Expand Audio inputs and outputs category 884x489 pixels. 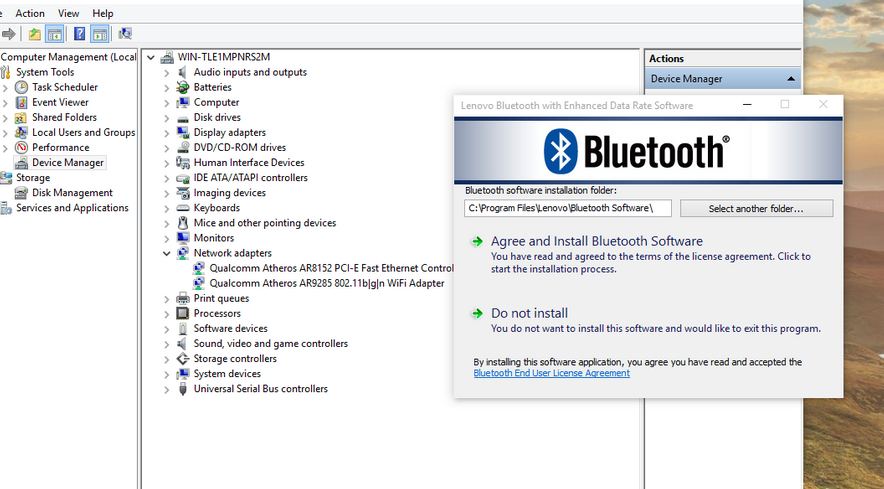pos(166,73)
